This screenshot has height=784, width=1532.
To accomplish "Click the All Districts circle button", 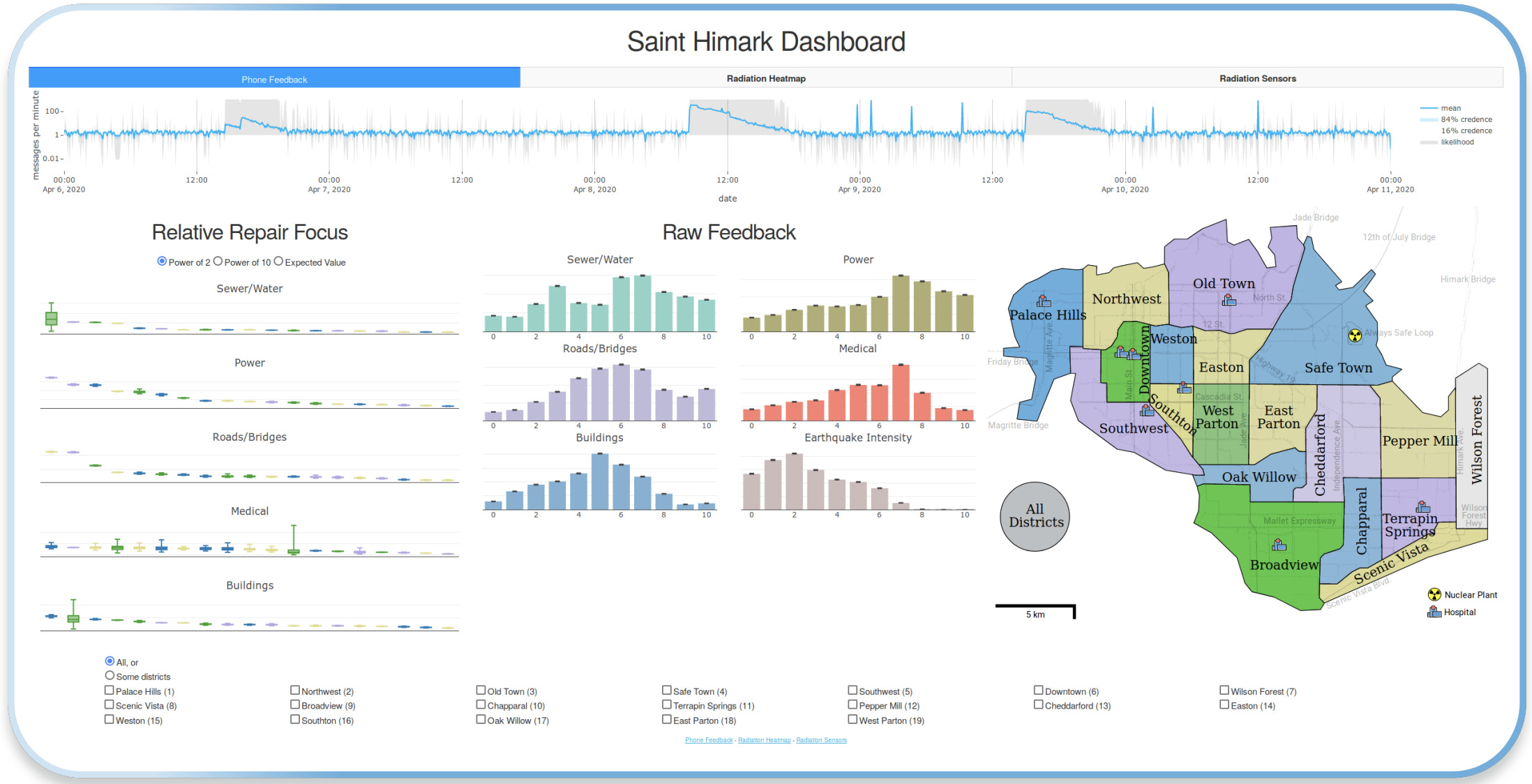I will (x=1035, y=516).
